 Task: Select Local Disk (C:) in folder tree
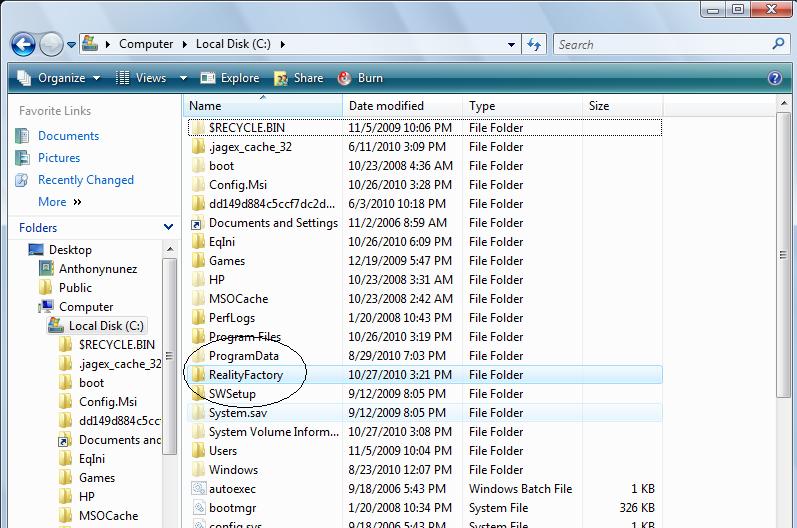(x=106, y=326)
